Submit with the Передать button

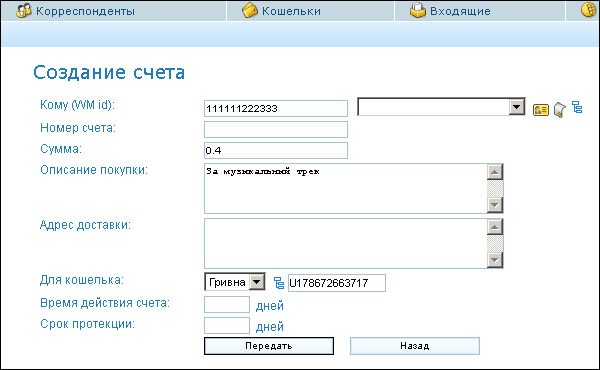pos(269,346)
